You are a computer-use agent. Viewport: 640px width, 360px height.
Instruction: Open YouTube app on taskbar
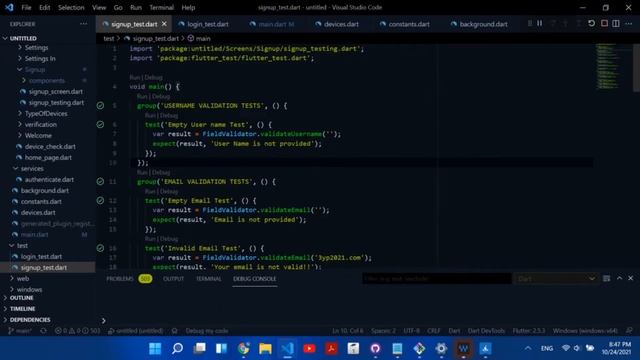pos(309,349)
